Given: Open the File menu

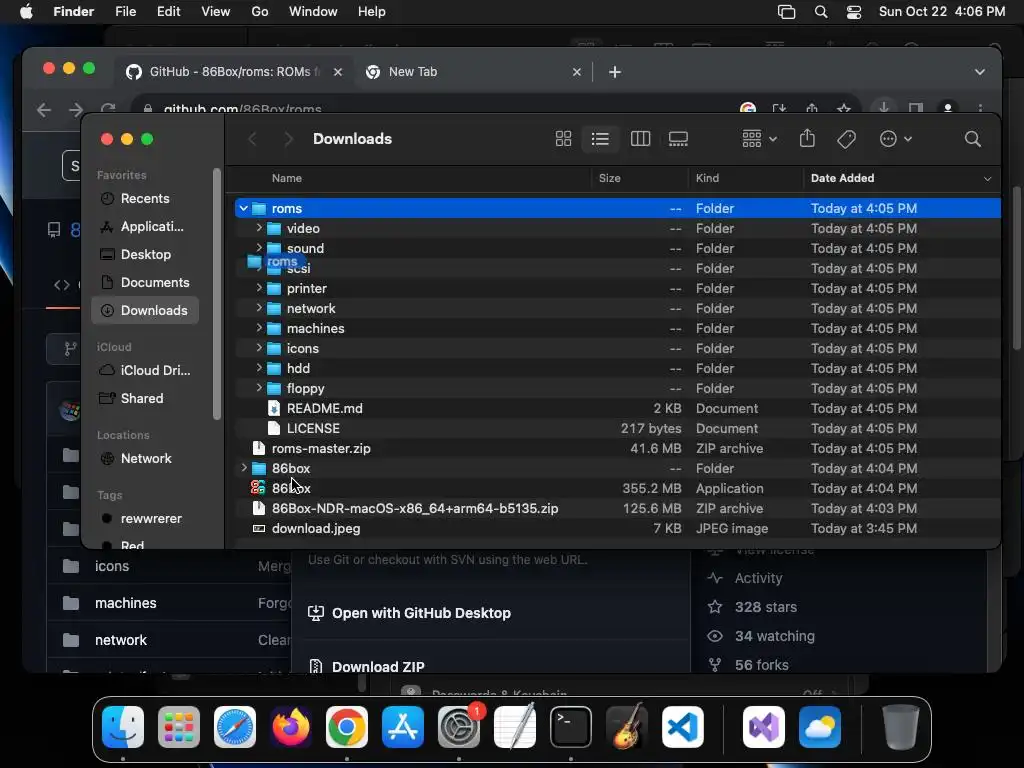Looking at the screenshot, I should click(x=125, y=12).
